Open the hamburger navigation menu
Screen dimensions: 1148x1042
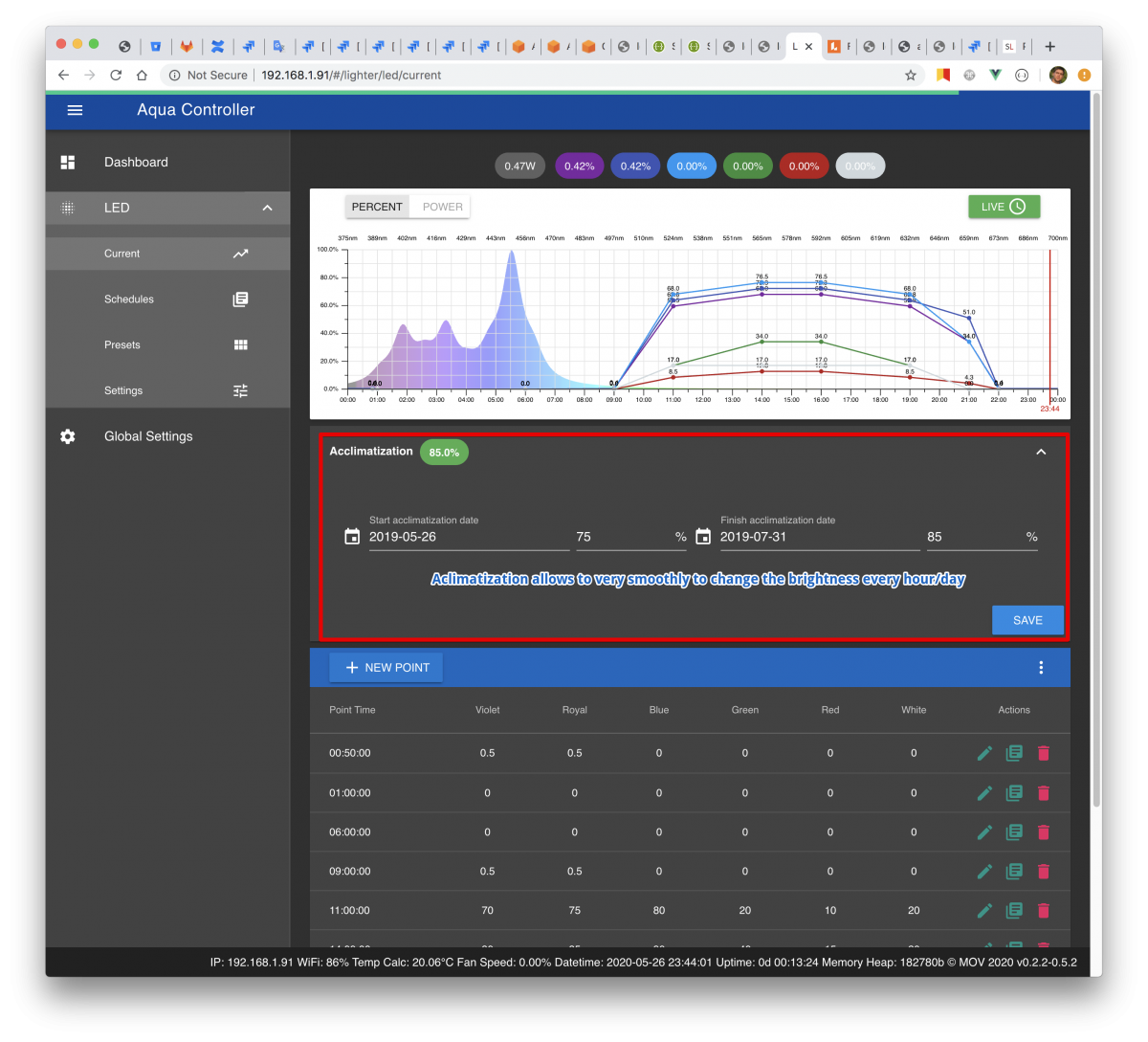point(75,110)
